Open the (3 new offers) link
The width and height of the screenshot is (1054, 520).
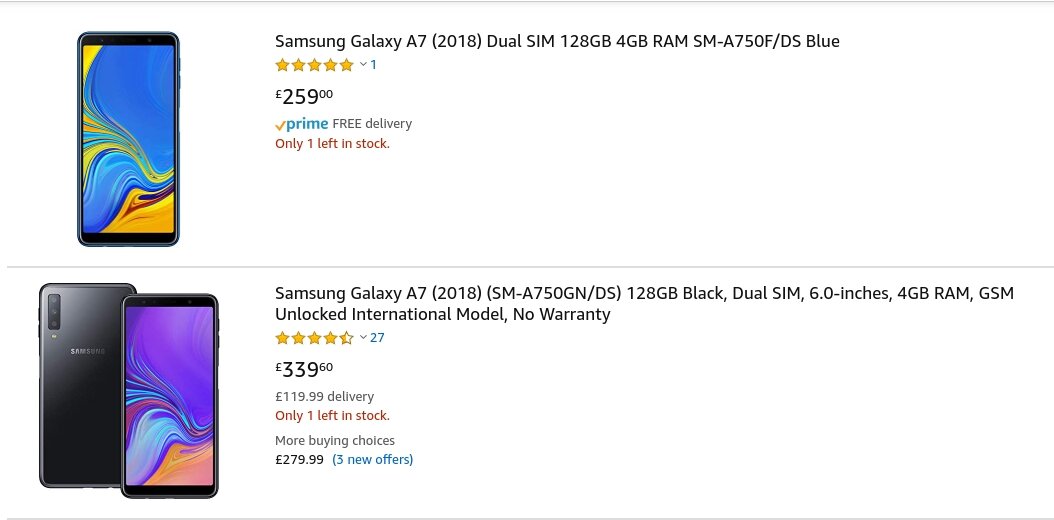point(372,460)
